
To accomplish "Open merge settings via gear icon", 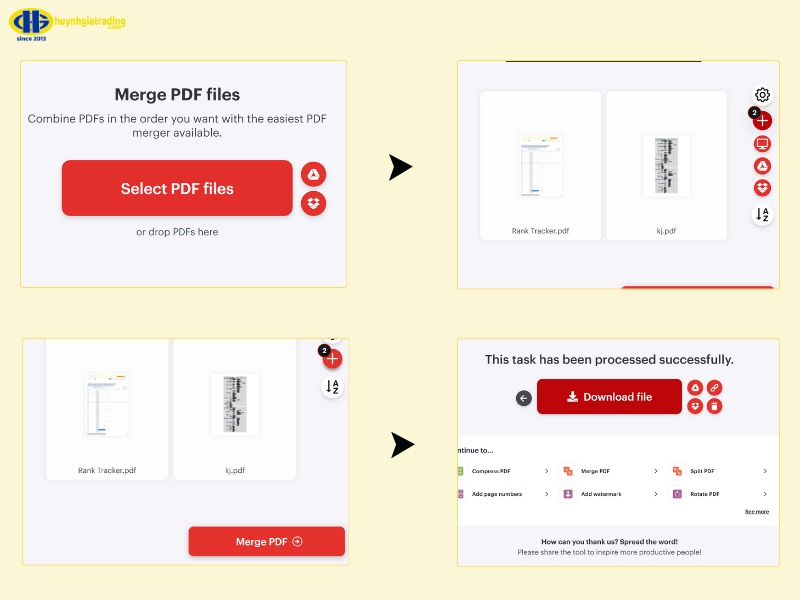I will click(762, 93).
